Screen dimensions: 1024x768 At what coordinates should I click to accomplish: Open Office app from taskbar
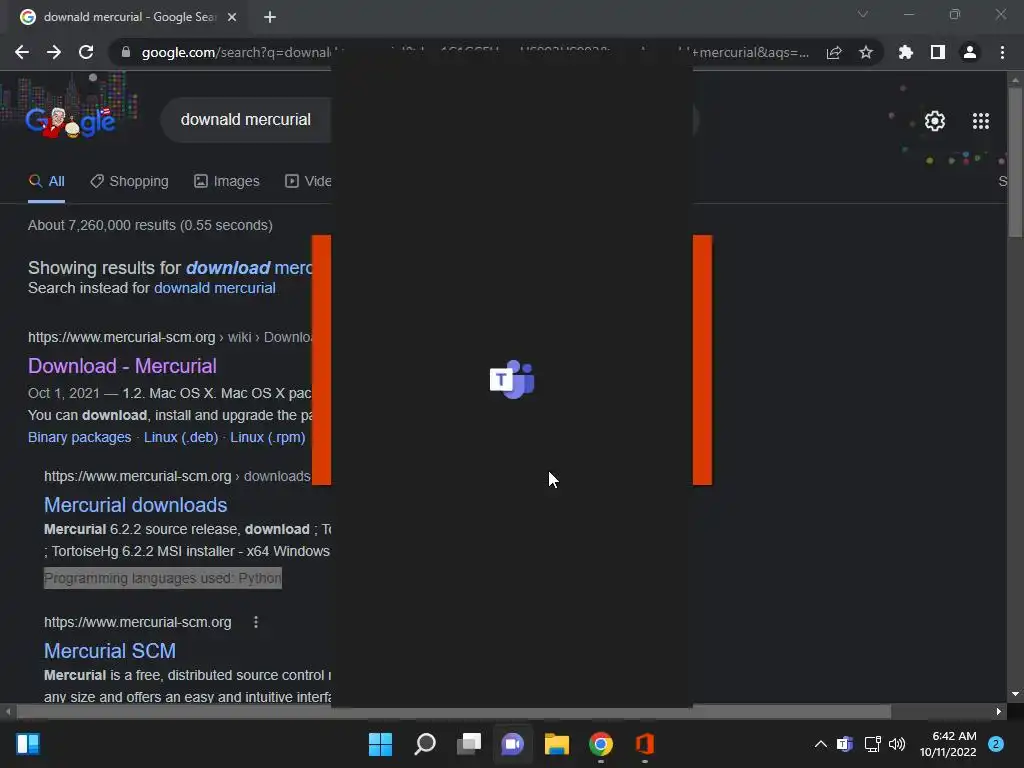pyautogui.click(x=645, y=744)
